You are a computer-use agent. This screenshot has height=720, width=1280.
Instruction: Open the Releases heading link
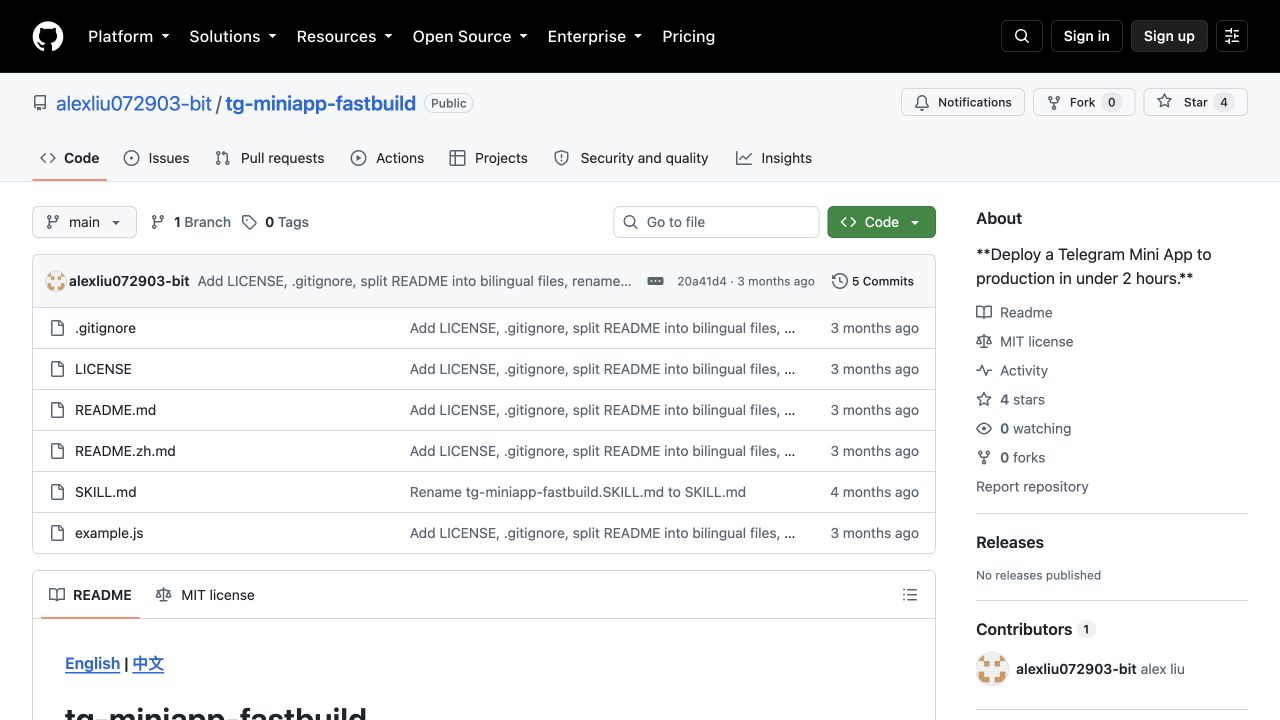1010,542
